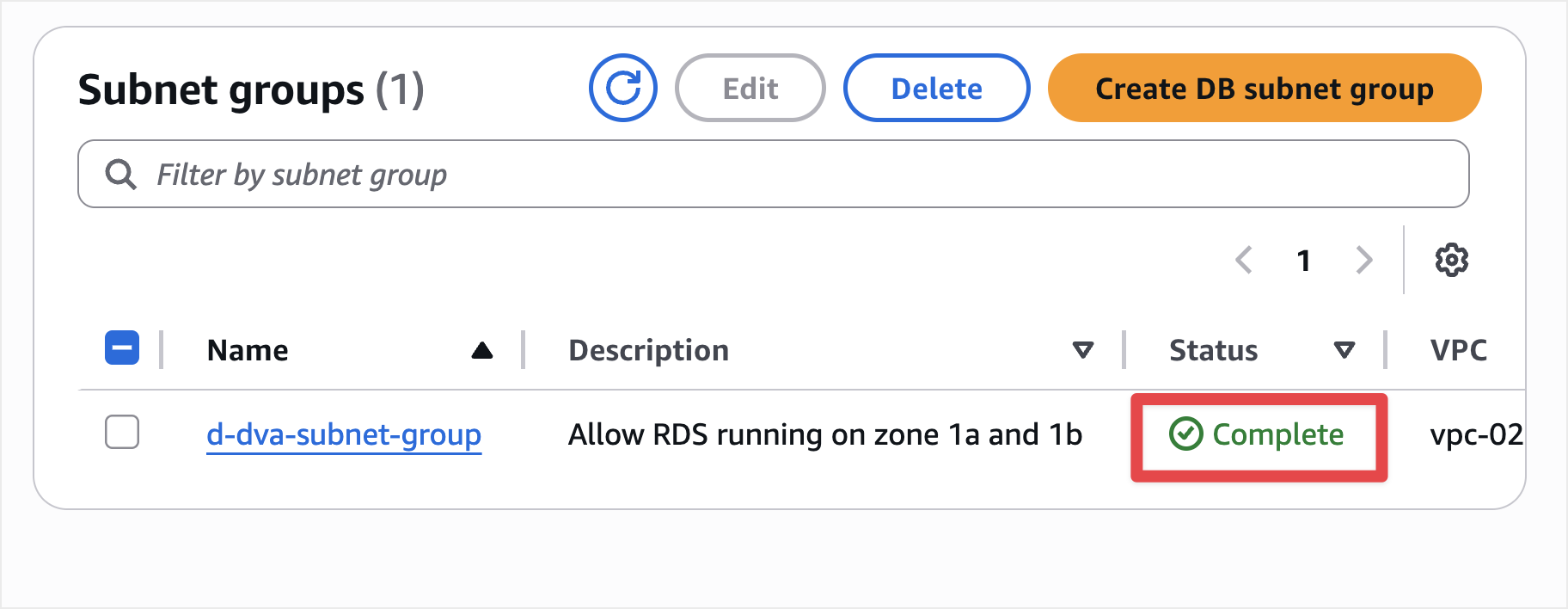
Task: Click the Description column header
Action: pos(648,350)
